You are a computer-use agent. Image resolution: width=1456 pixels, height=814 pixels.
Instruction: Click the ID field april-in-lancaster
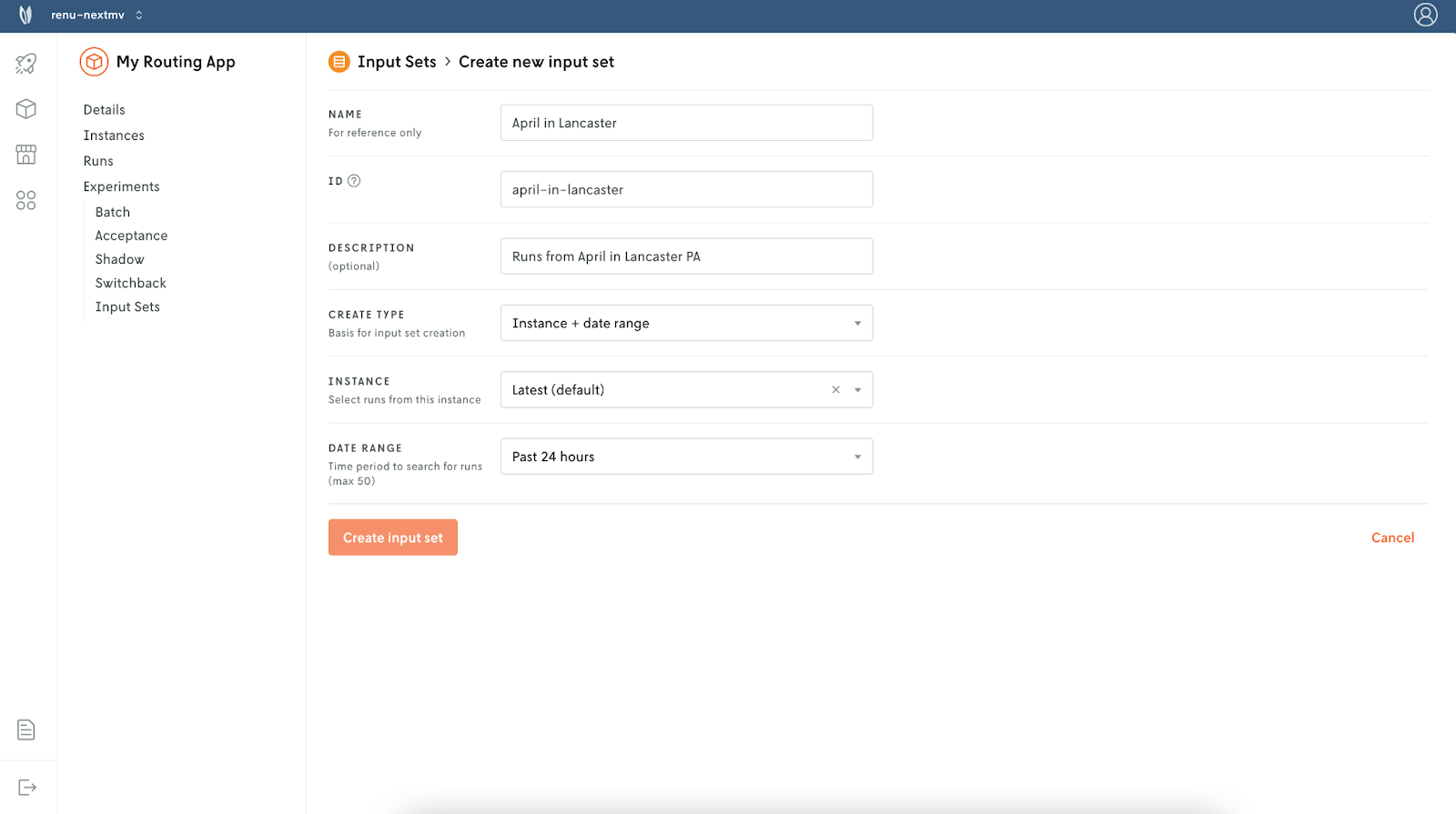point(686,189)
